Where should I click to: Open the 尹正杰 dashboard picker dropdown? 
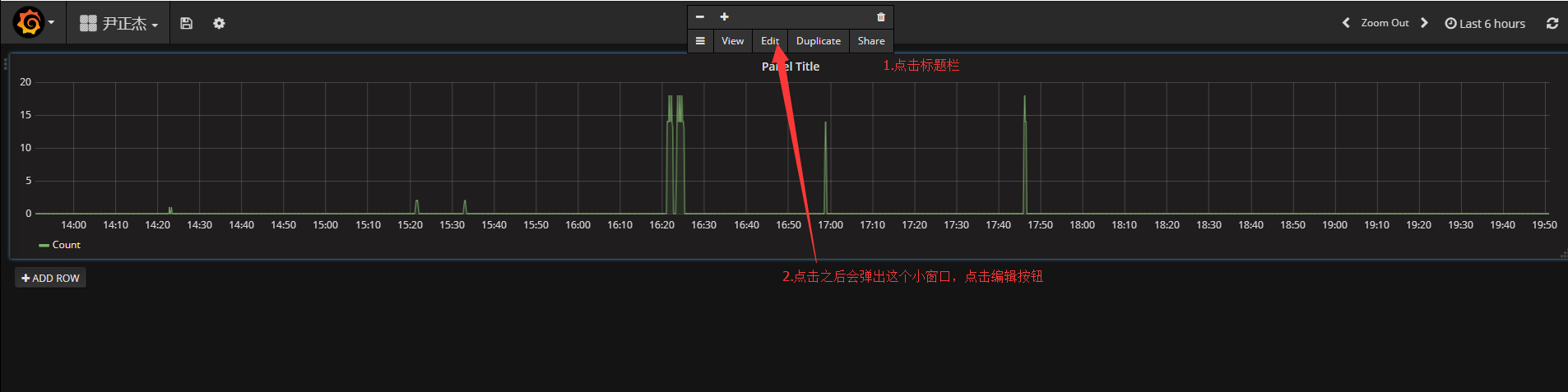tap(118, 23)
